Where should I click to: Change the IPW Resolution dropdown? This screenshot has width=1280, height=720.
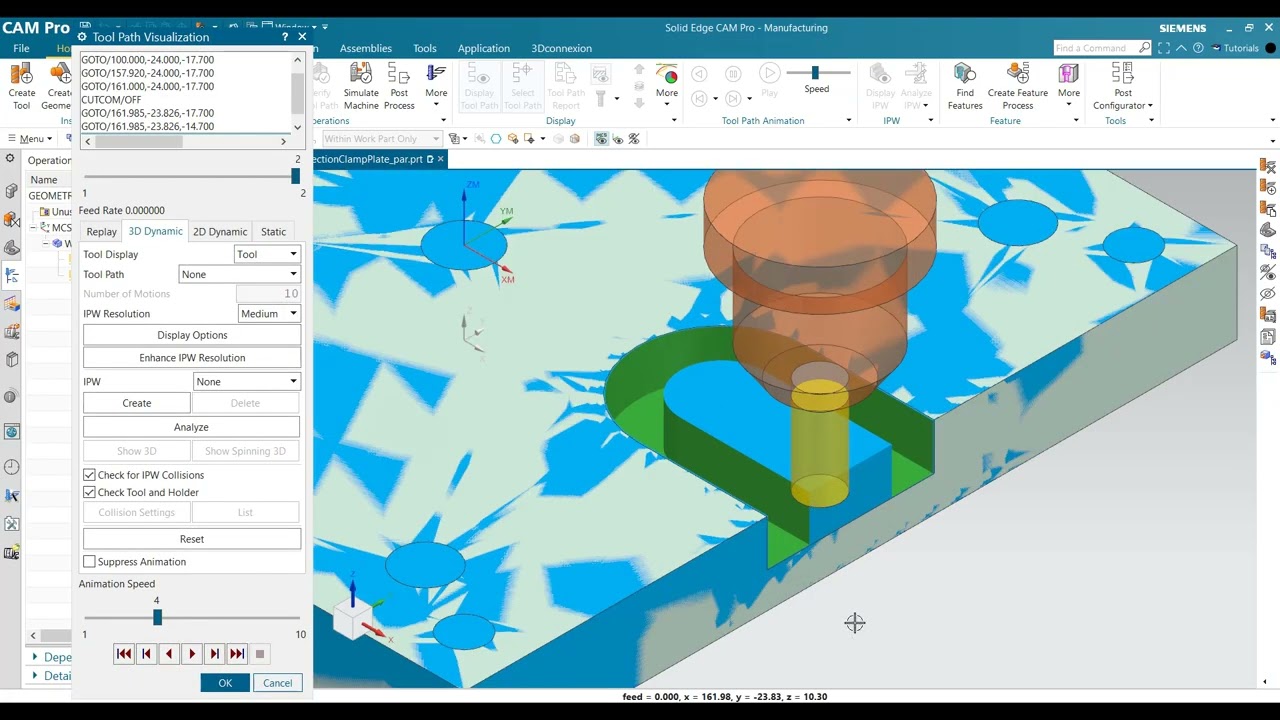point(270,314)
